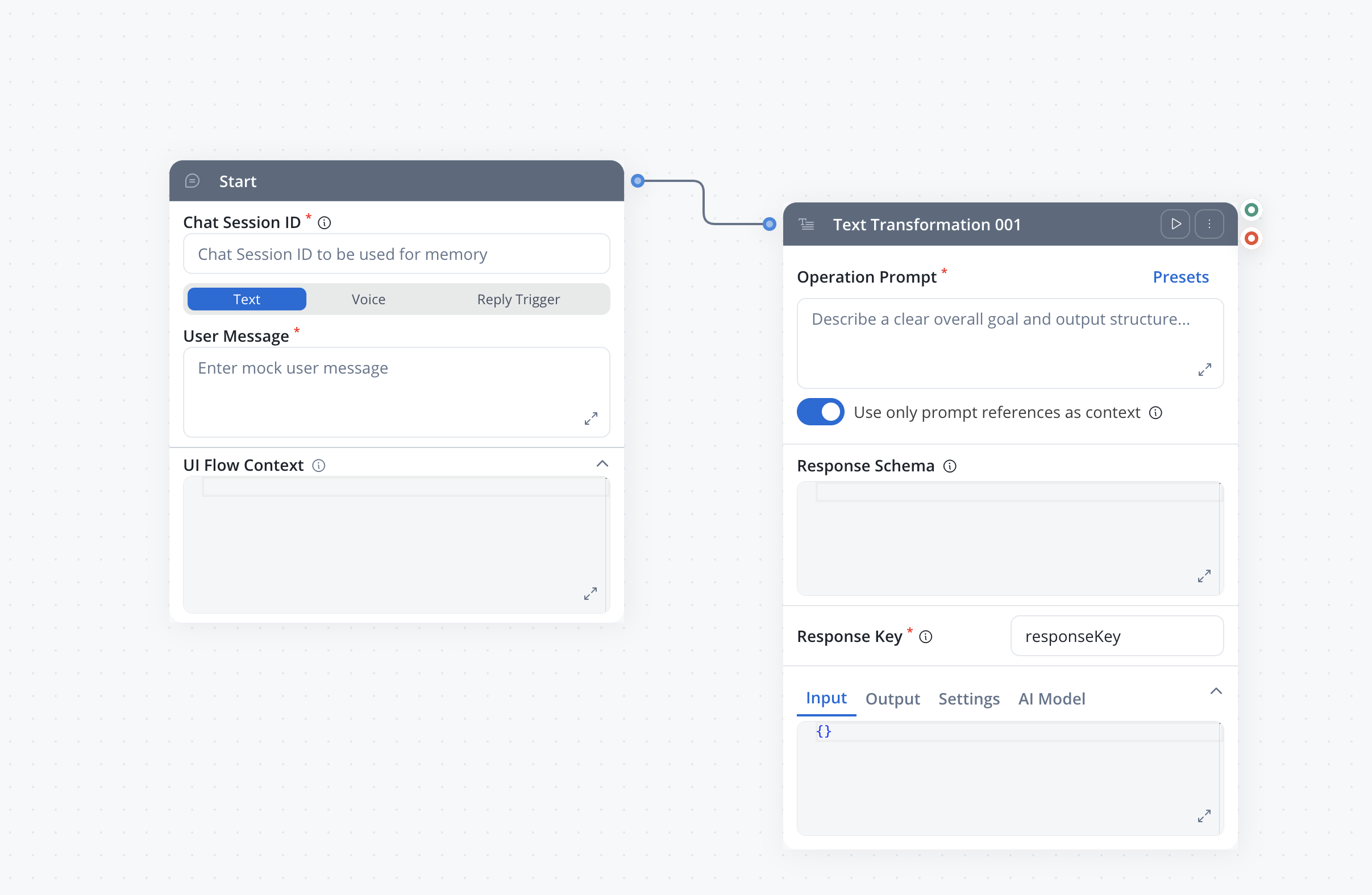Select the Voice input mode

(368, 299)
